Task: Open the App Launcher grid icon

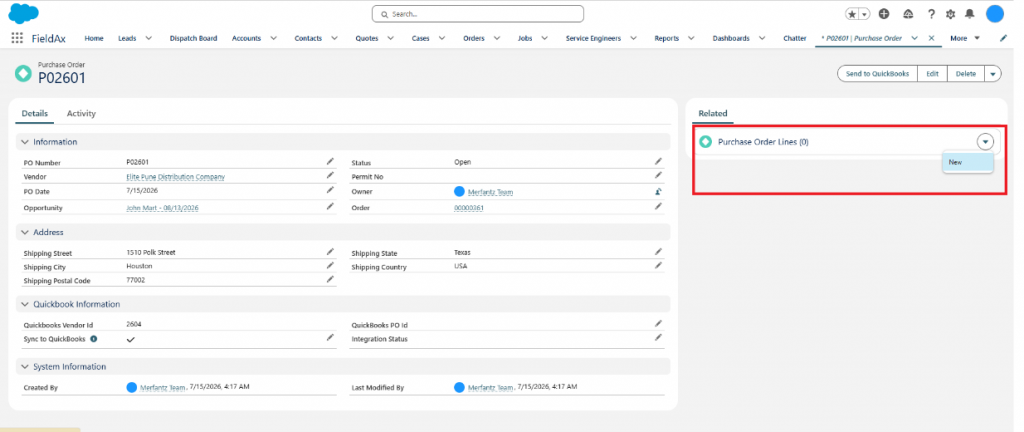Action: tap(17, 39)
